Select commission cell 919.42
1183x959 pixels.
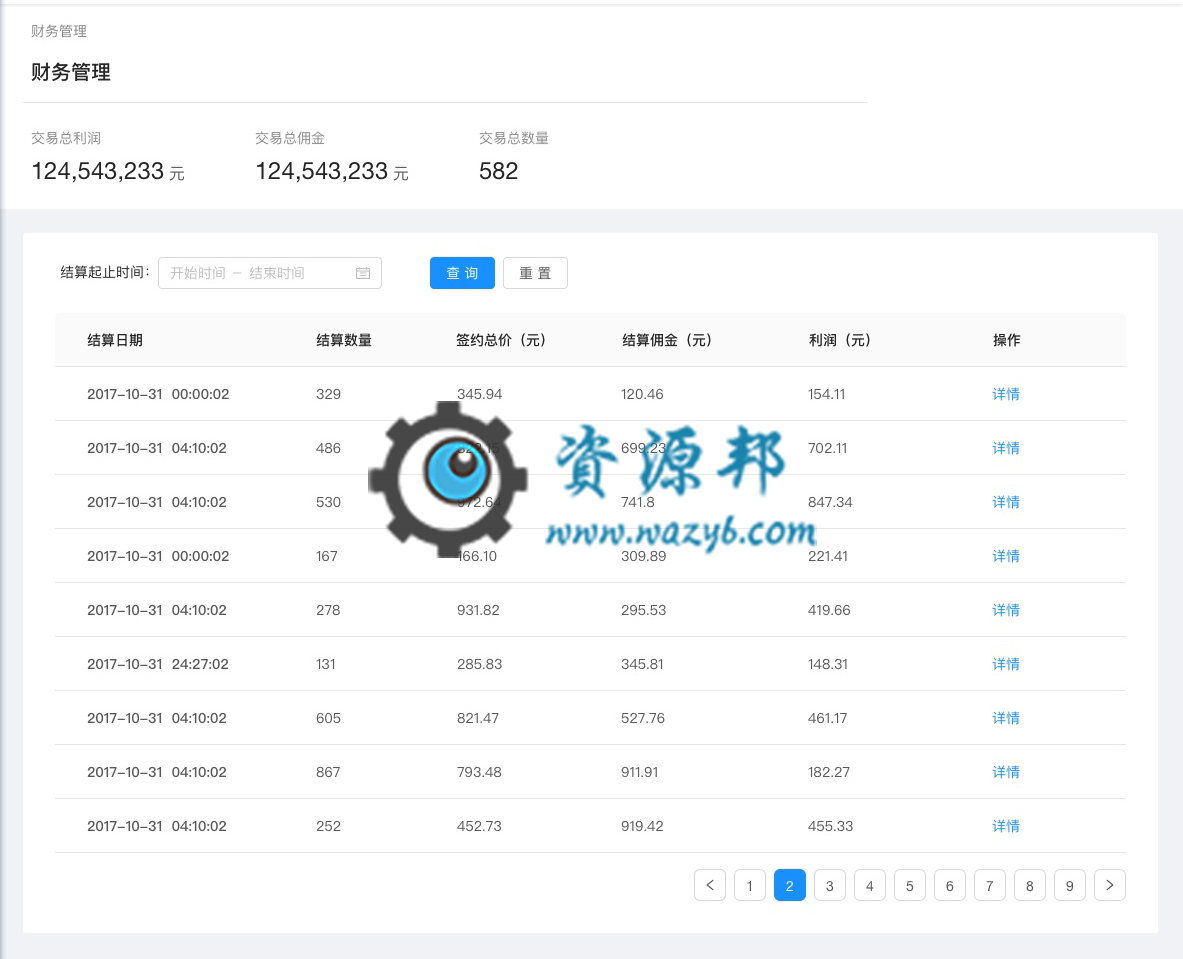tap(642, 826)
